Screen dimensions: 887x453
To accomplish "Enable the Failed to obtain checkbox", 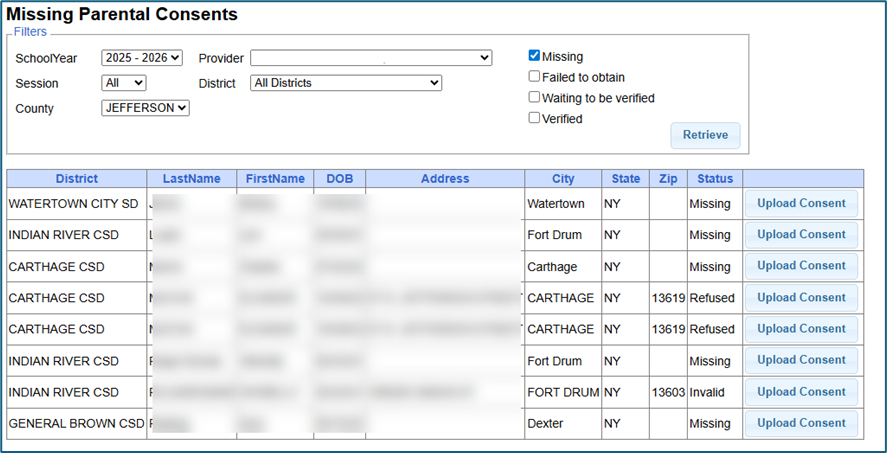I will click(535, 77).
